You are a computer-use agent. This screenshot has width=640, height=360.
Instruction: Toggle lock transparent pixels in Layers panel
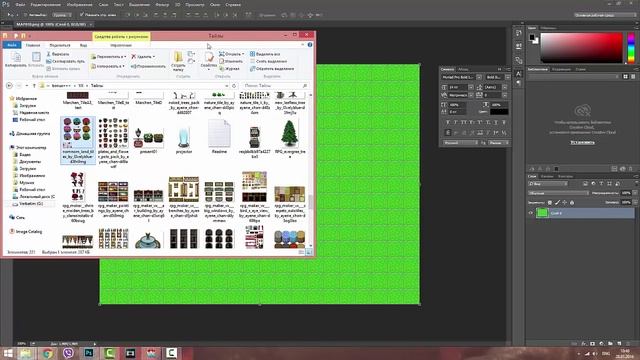pyautogui.click(x=550, y=202)
